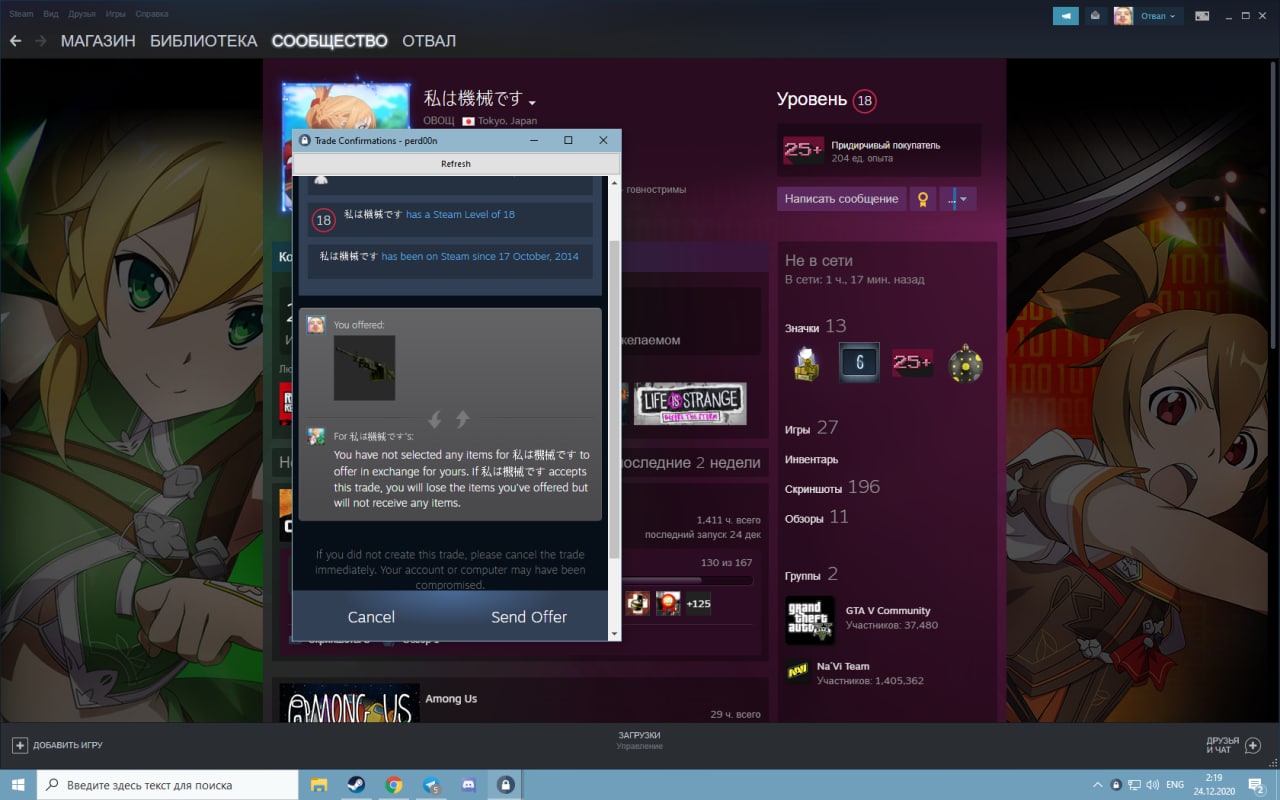The width and height of the screenshot is (1280, 800).
Task: Refresh the Trade Confirmations window
Action: coord(455,163)
